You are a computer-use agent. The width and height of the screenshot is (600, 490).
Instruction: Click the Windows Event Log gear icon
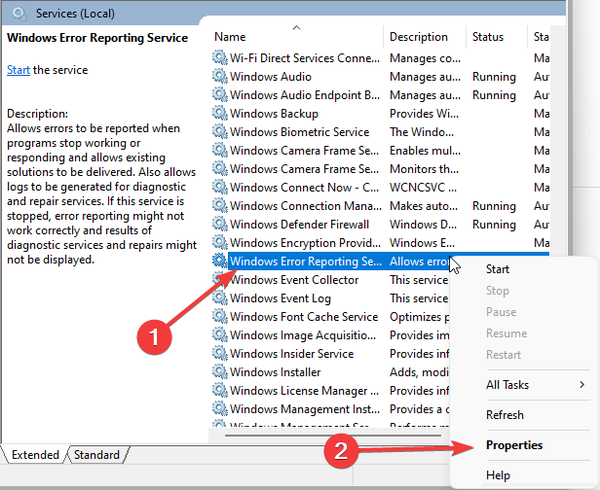[219, 299]
